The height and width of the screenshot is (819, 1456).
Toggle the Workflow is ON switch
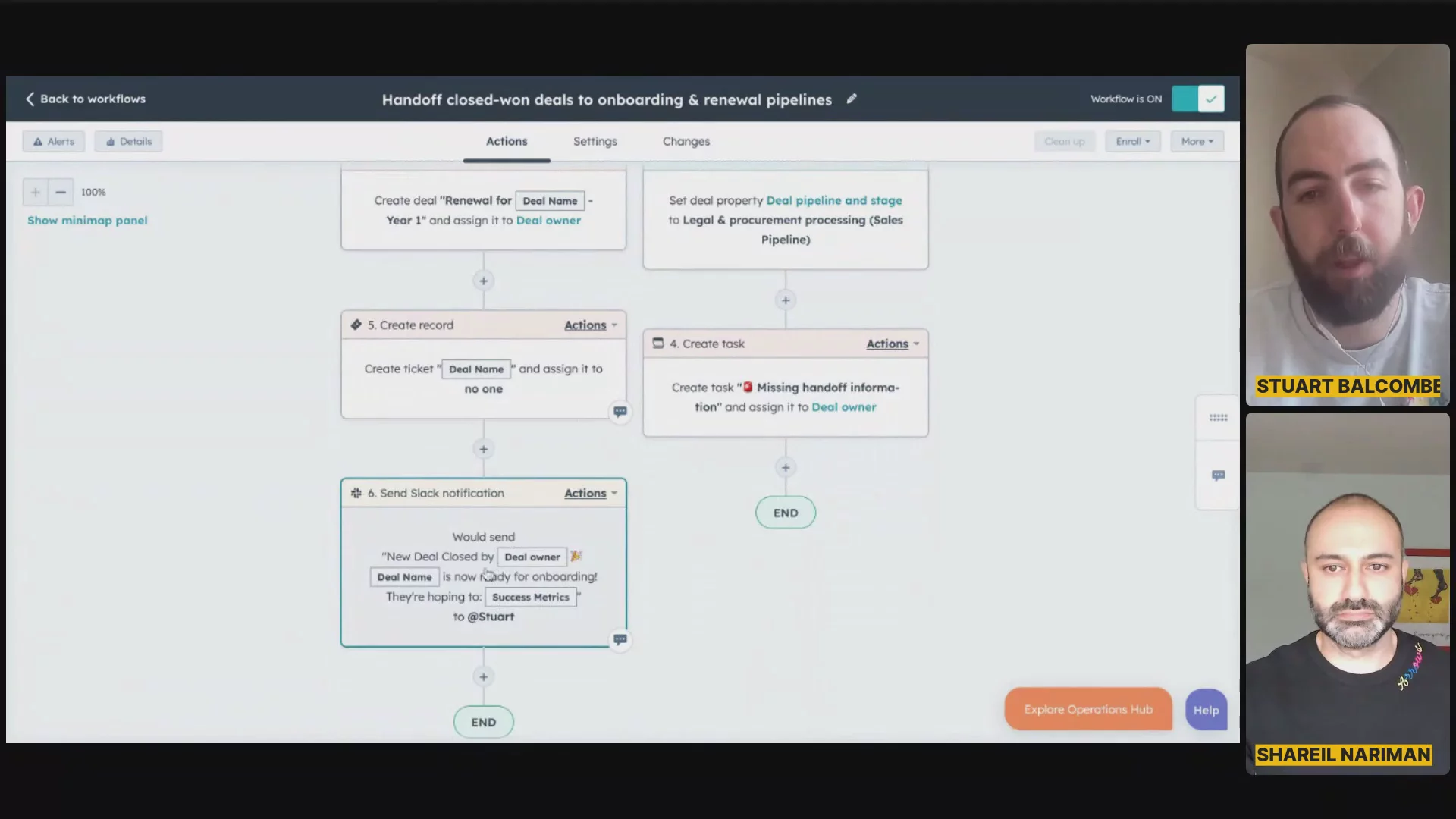click(x=1197, y=99)
